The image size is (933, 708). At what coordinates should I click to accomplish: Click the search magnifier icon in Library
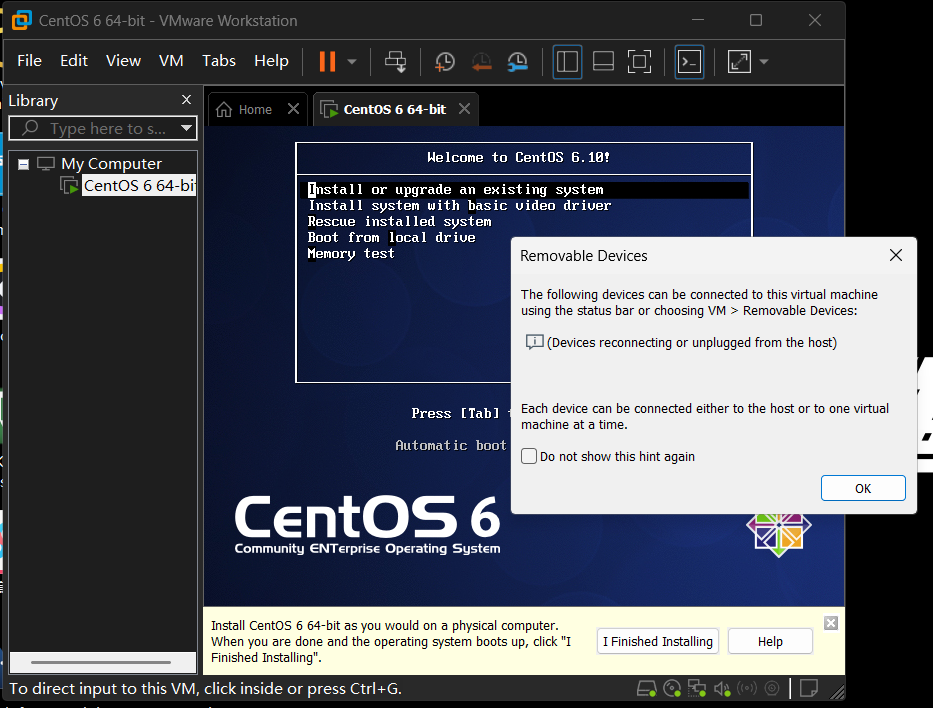(30, 128)
